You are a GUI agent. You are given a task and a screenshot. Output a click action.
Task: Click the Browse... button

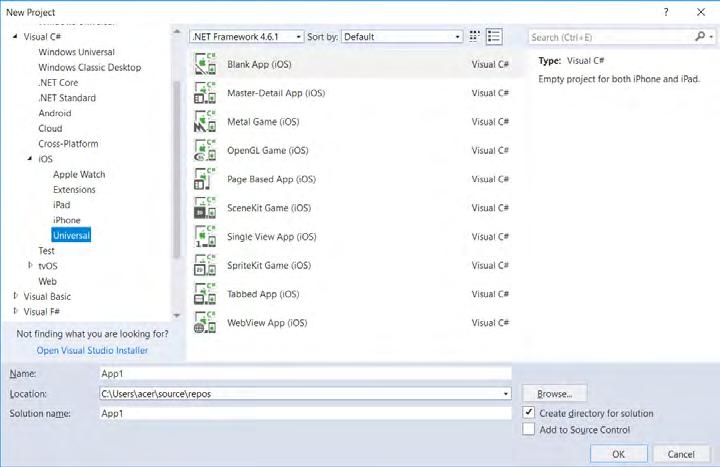[554, 394]
